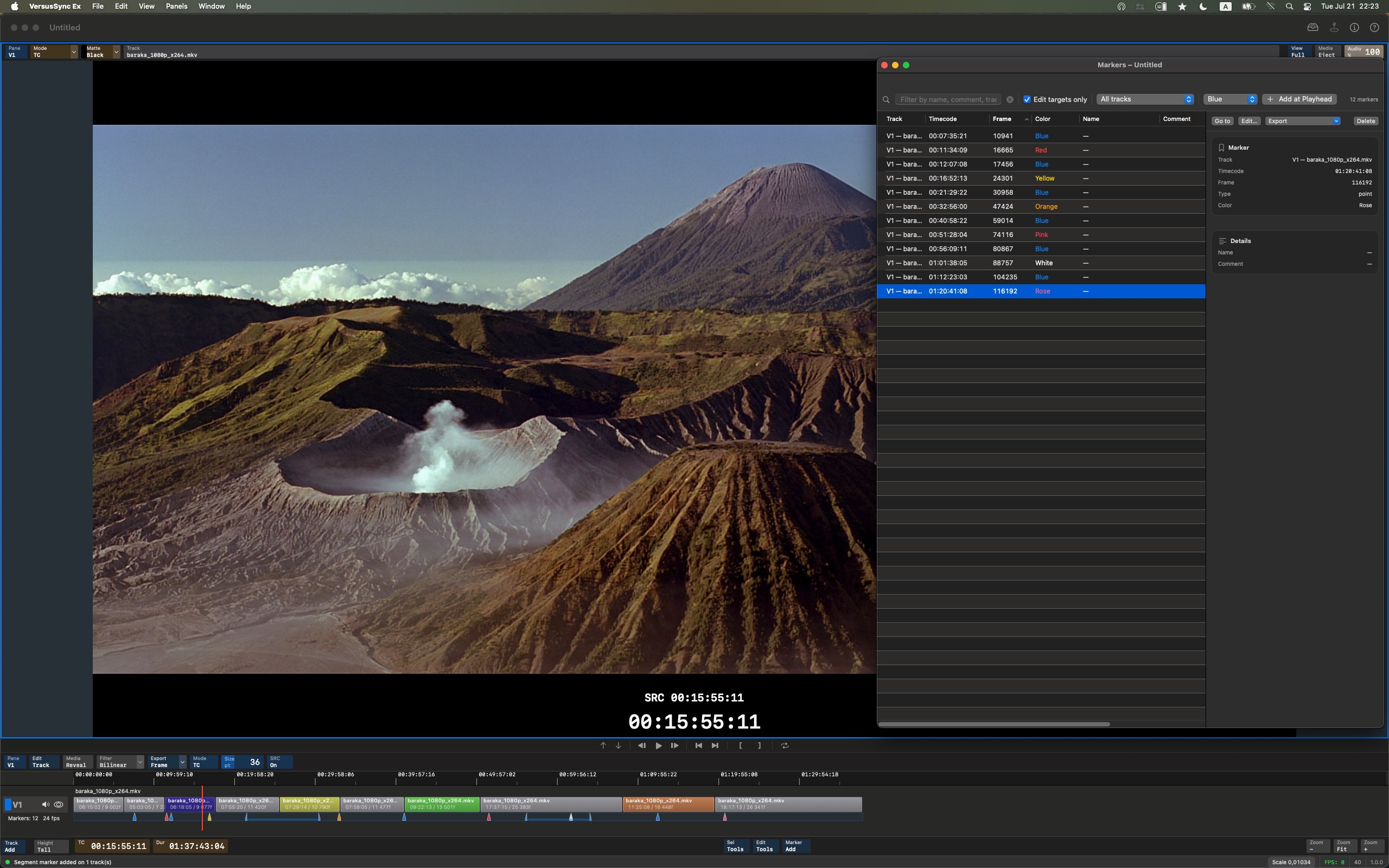Click the Add at Playhead button
The width and height of the screenshot is (1389, 868).
(1299, 99)
